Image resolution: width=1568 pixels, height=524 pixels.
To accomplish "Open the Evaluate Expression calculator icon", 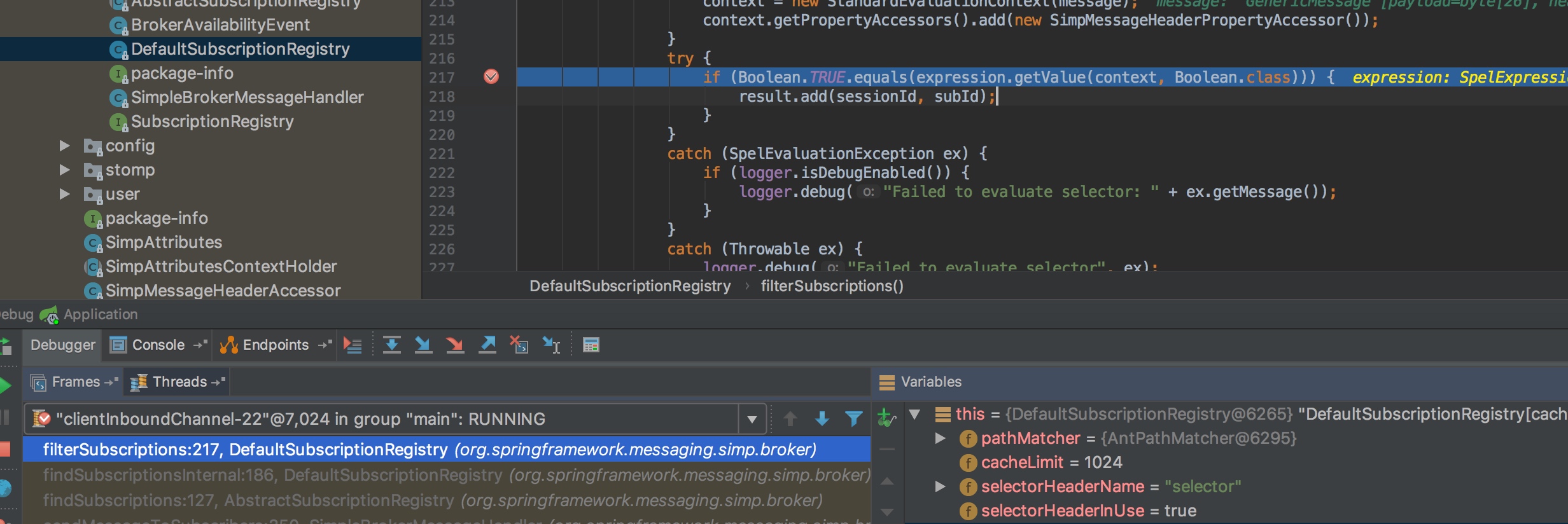I will point(591,345).
